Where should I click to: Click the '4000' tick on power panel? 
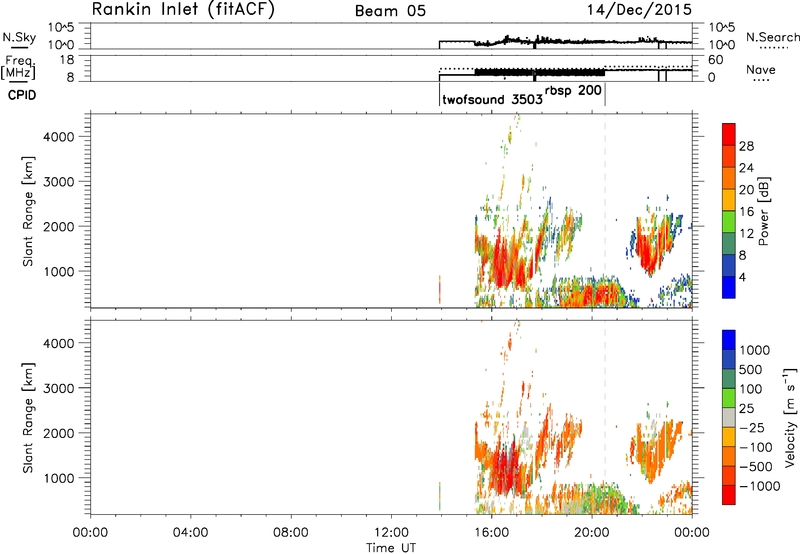point(59,137)
